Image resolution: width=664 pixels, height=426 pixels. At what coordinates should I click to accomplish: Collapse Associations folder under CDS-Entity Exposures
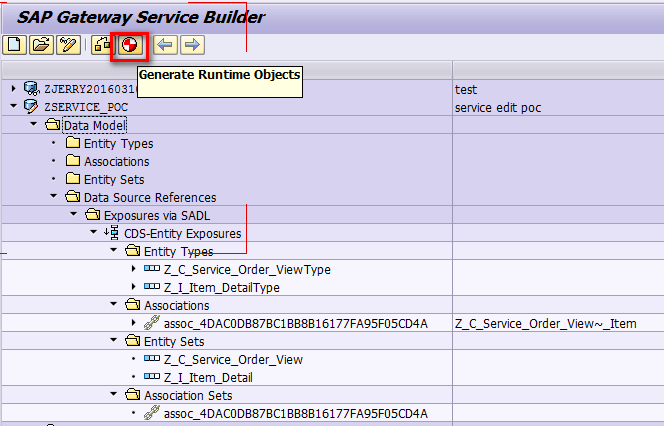click(x=113, y=304)
